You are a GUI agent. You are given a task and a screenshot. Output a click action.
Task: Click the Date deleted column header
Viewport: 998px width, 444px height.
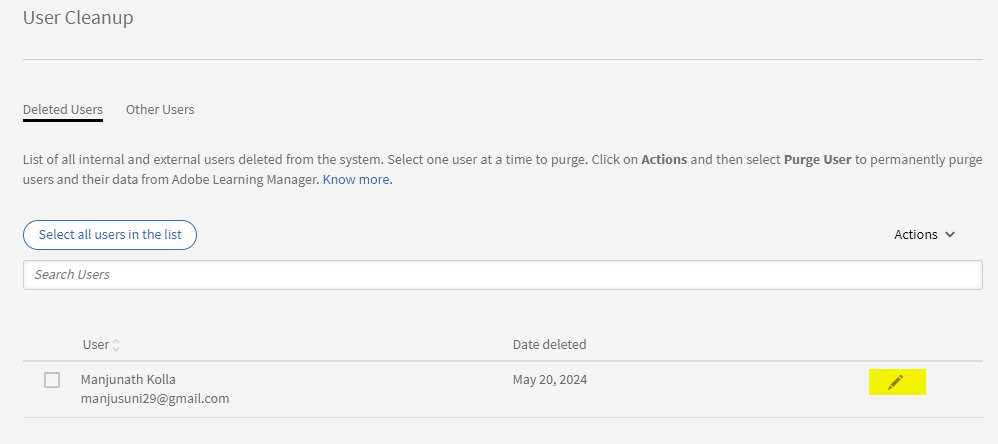(x=549, y=345)
